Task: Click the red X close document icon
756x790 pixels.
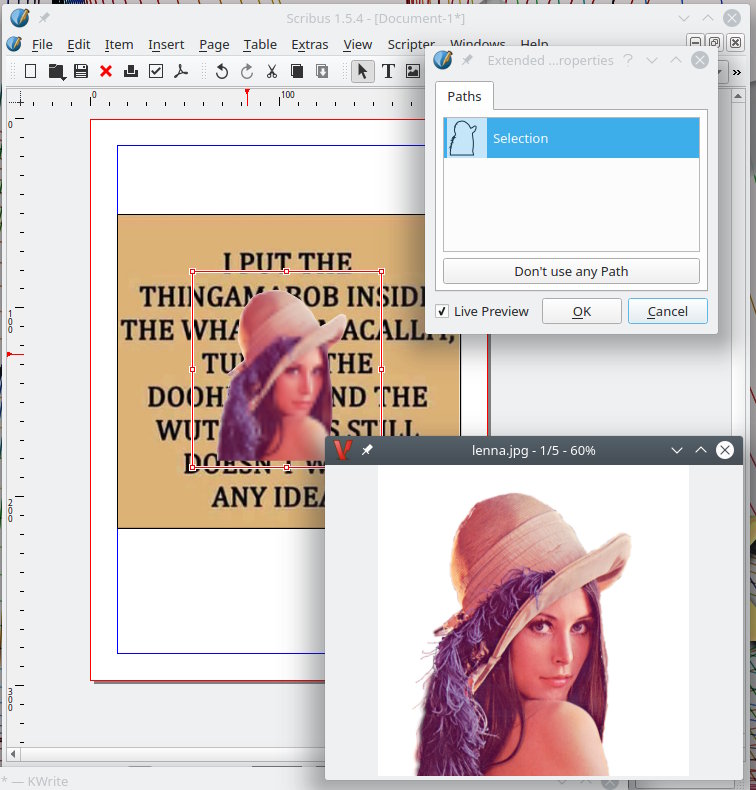Action: pos(106,71)
